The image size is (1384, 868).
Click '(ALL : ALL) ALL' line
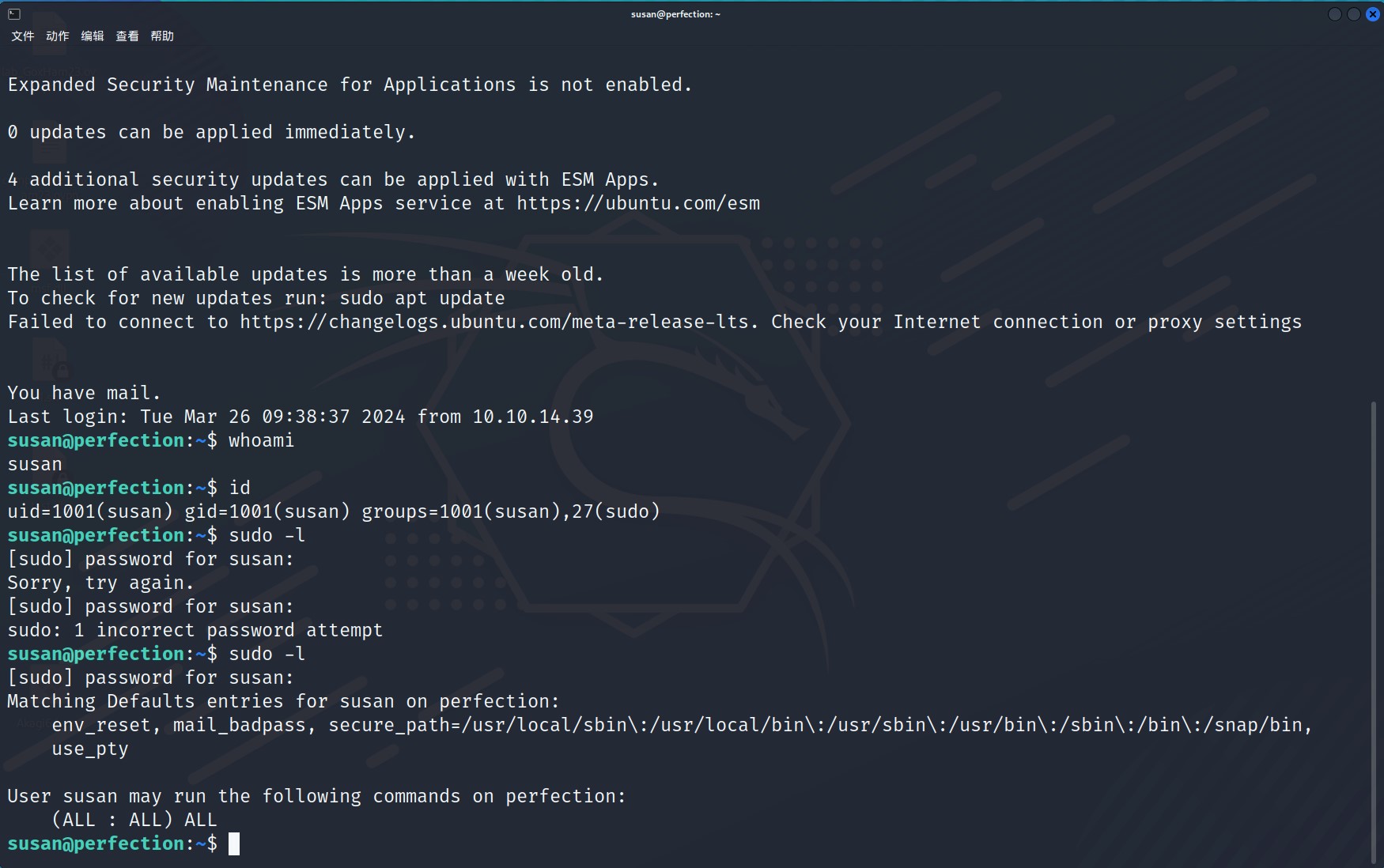[x=134, y=821]
